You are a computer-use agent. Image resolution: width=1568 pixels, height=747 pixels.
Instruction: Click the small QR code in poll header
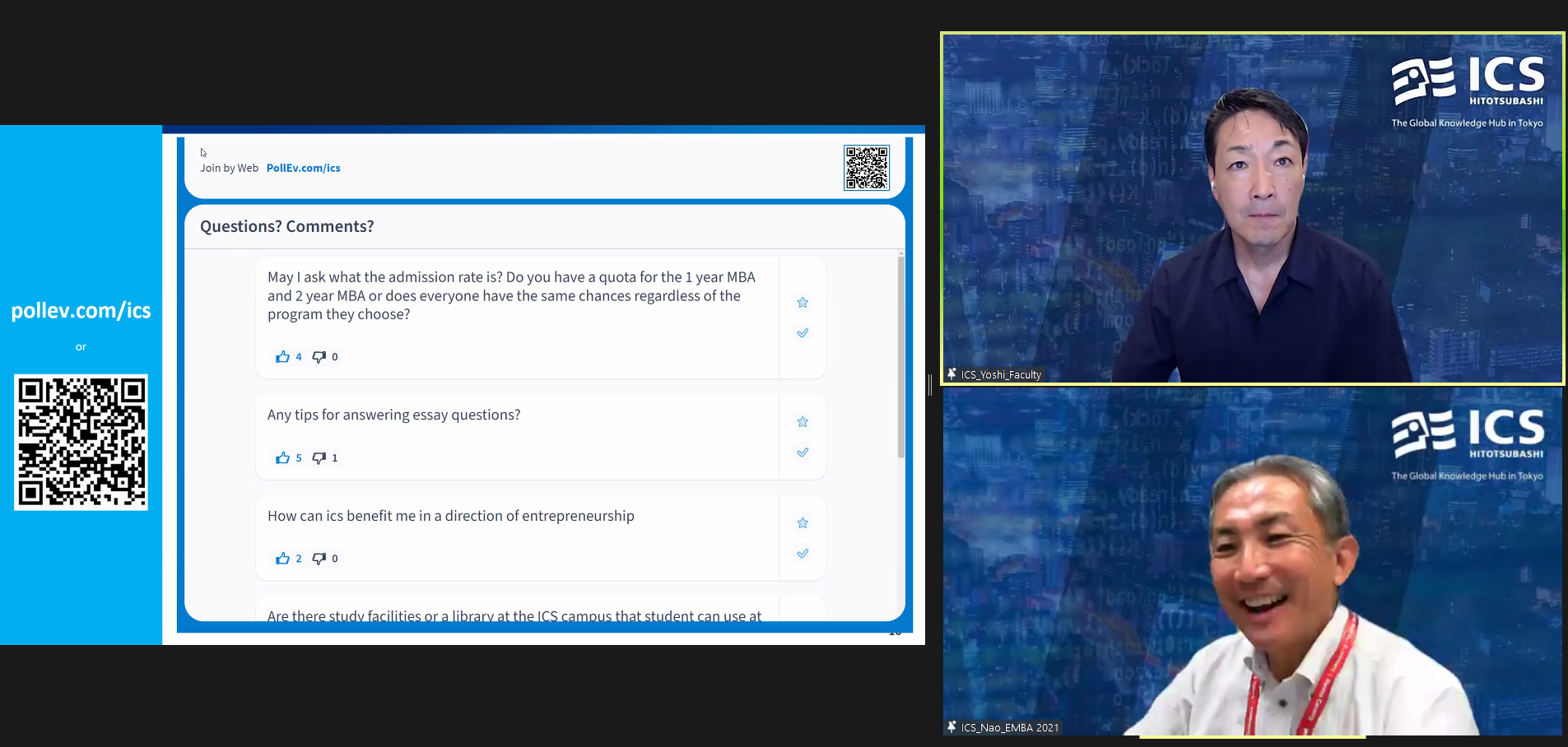[x=866, y=168]
